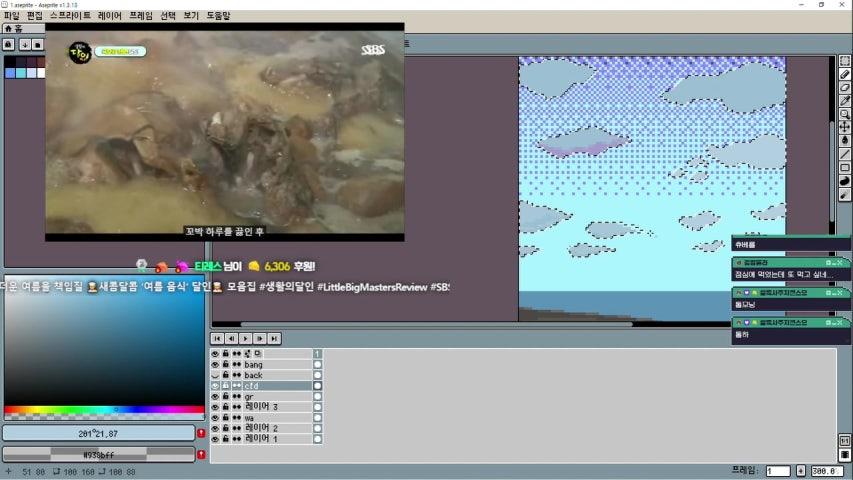Open the 레이어 menu

pos(109,16)
